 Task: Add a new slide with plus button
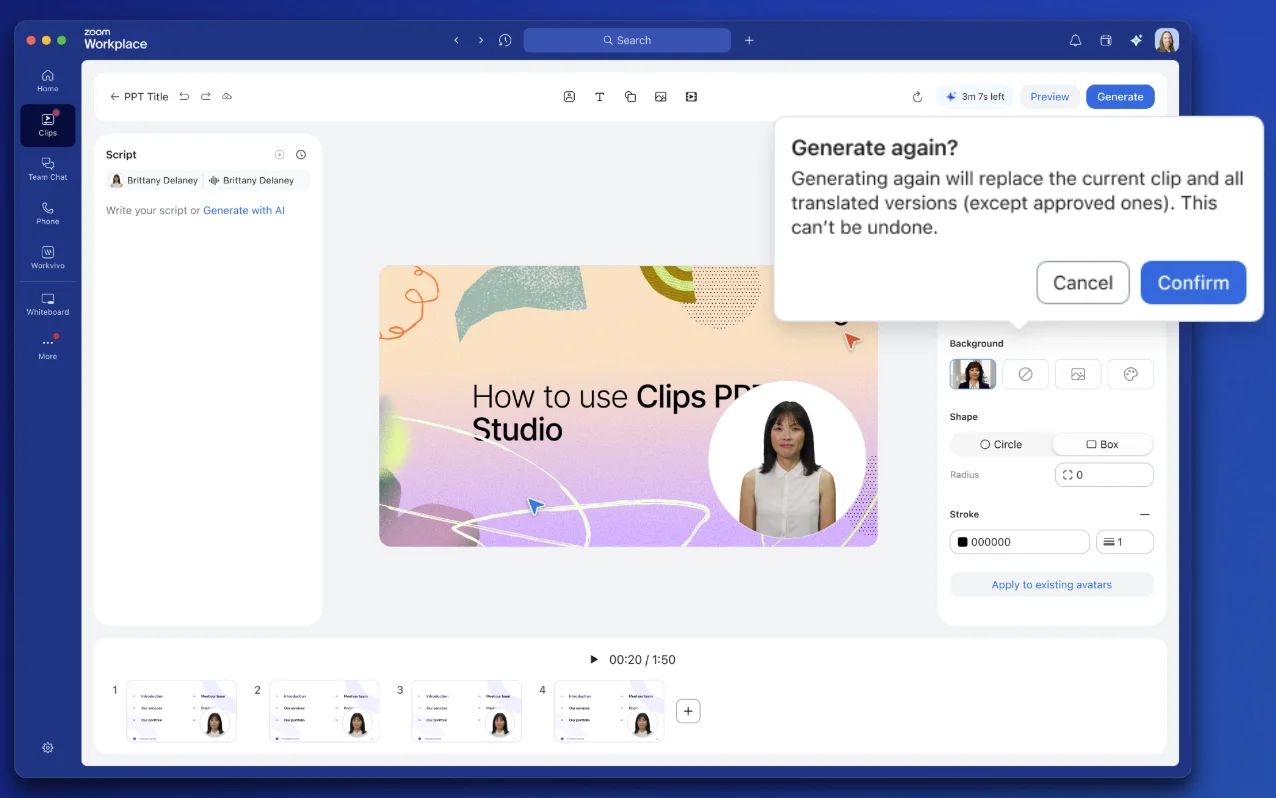point(688,711)
